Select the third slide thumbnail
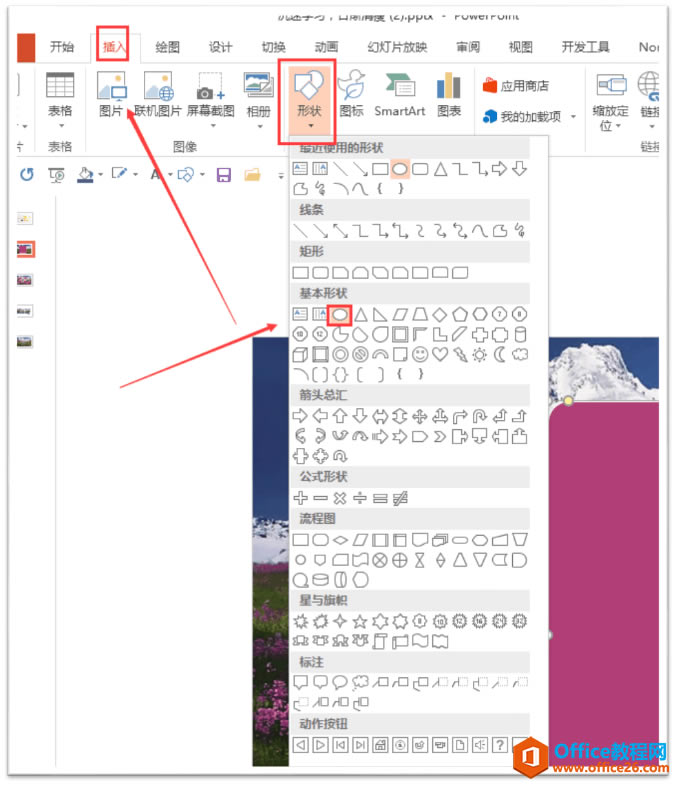 click(x=25, y=280)
